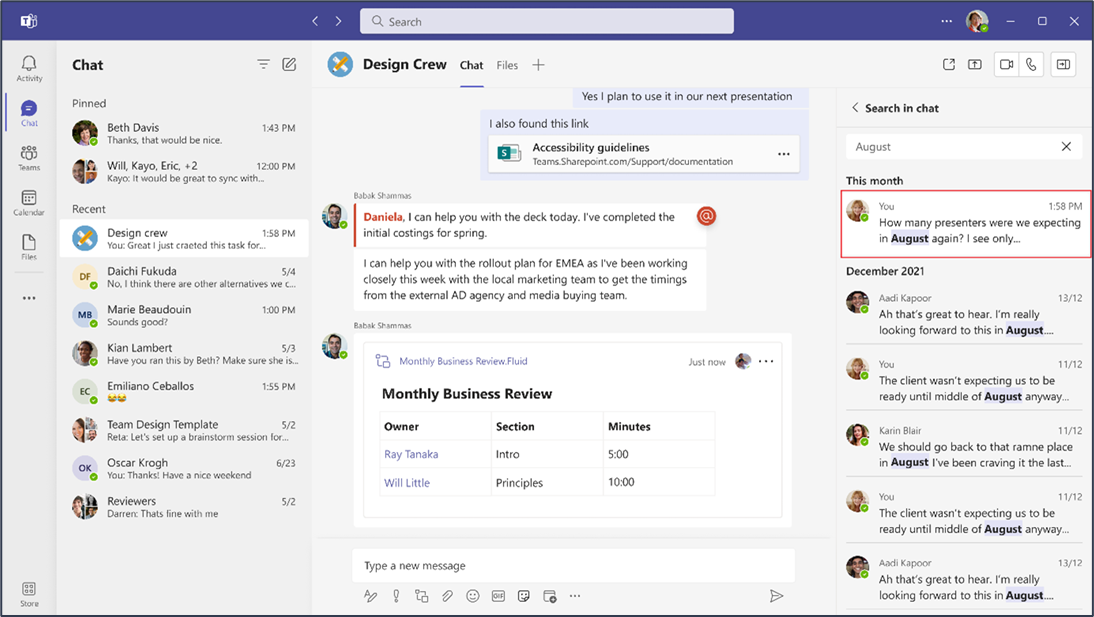Open the Activity feed bell icon
Viewport: 1094px width, 617px height.
29,68
